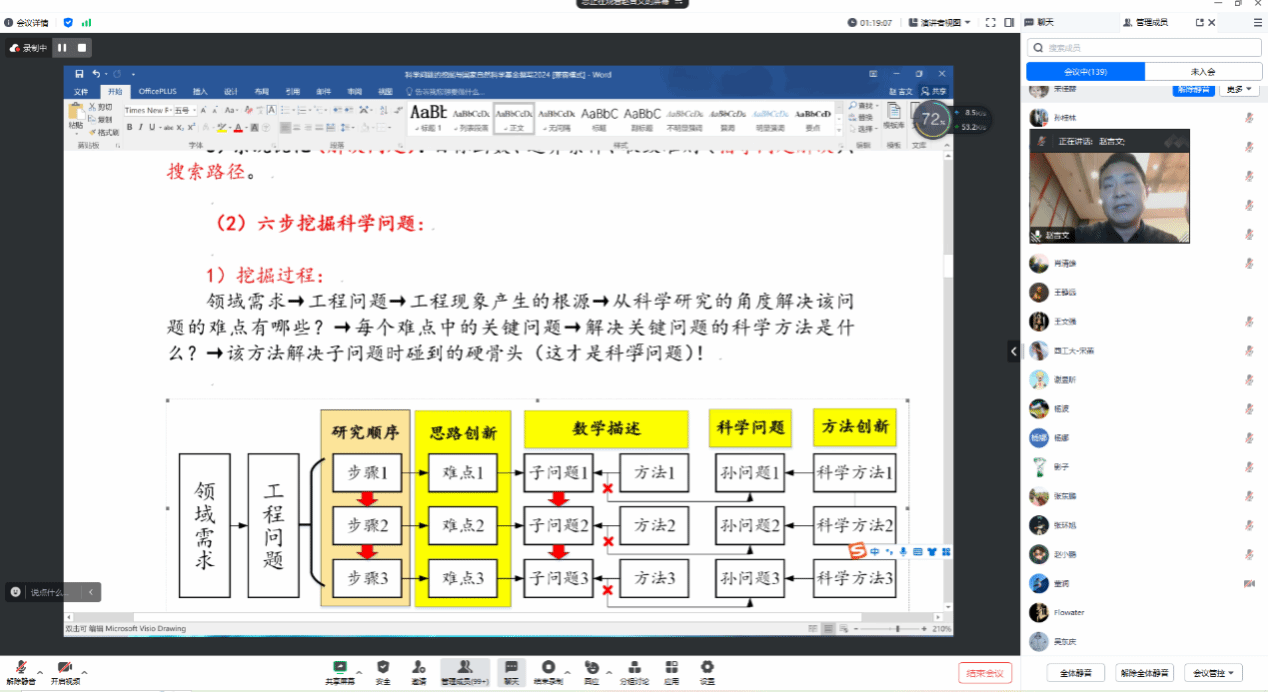This screenshot has width=1268, height=692.
Task: Open Breakout Rooms (分组讨论) icon
Action: point(635,668)
